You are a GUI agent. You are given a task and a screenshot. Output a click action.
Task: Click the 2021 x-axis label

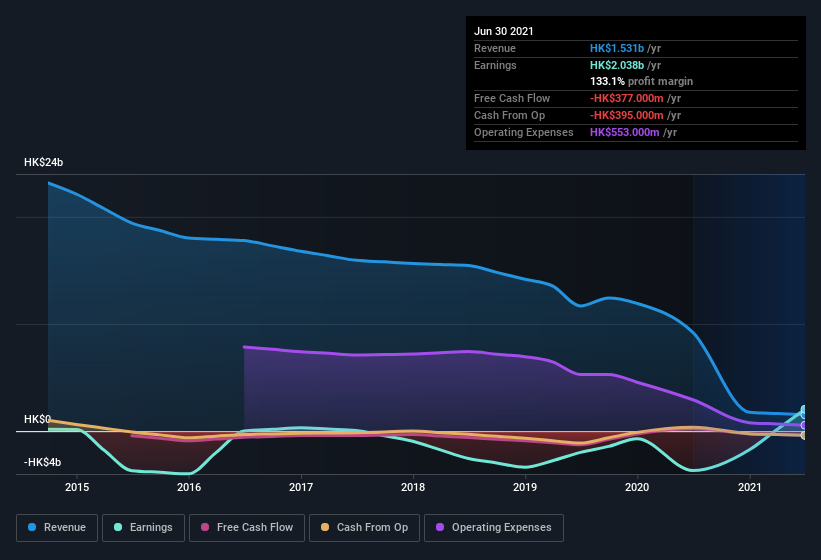(750, 487)
